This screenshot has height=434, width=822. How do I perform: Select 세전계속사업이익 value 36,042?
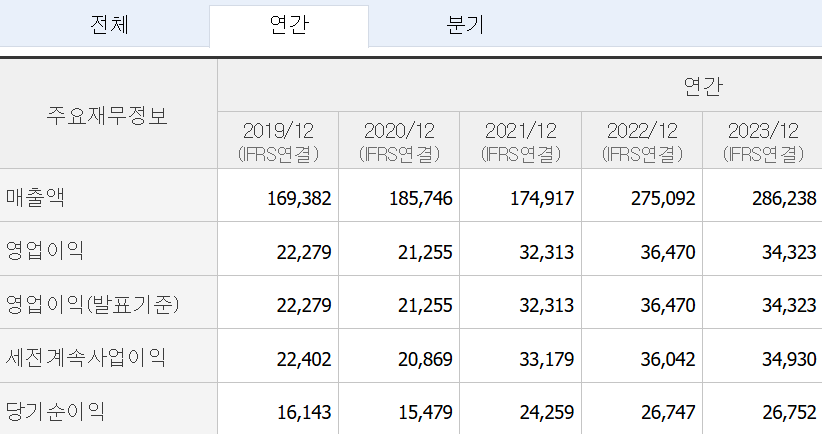click(x=668, y=360)
